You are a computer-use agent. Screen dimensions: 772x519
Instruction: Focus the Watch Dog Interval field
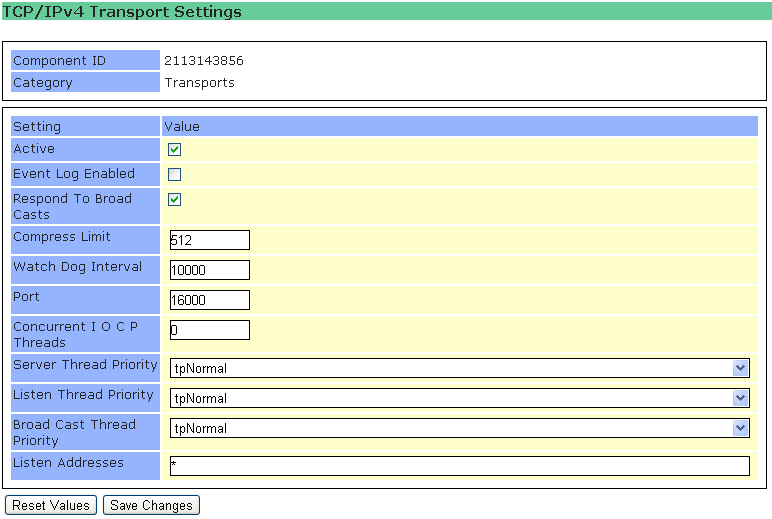[209, 270]
